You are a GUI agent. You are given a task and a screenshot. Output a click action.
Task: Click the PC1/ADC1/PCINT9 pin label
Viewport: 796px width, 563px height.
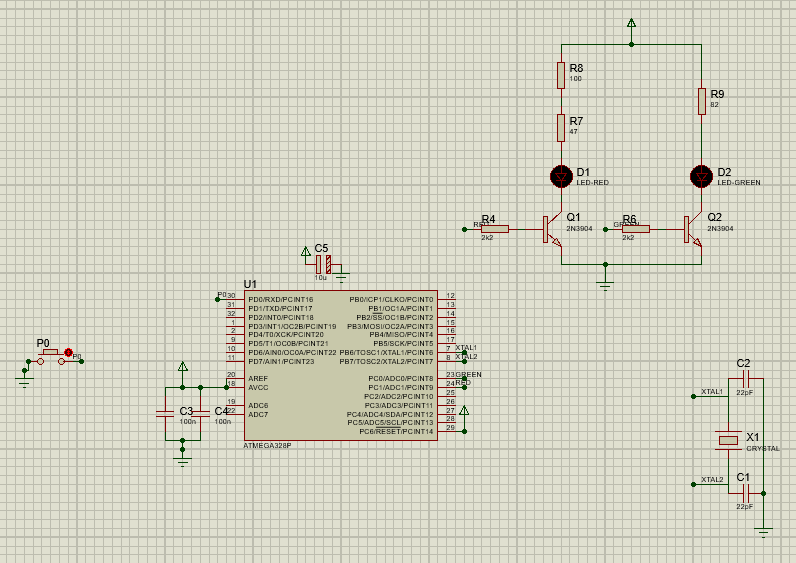(x=401, y=387)
